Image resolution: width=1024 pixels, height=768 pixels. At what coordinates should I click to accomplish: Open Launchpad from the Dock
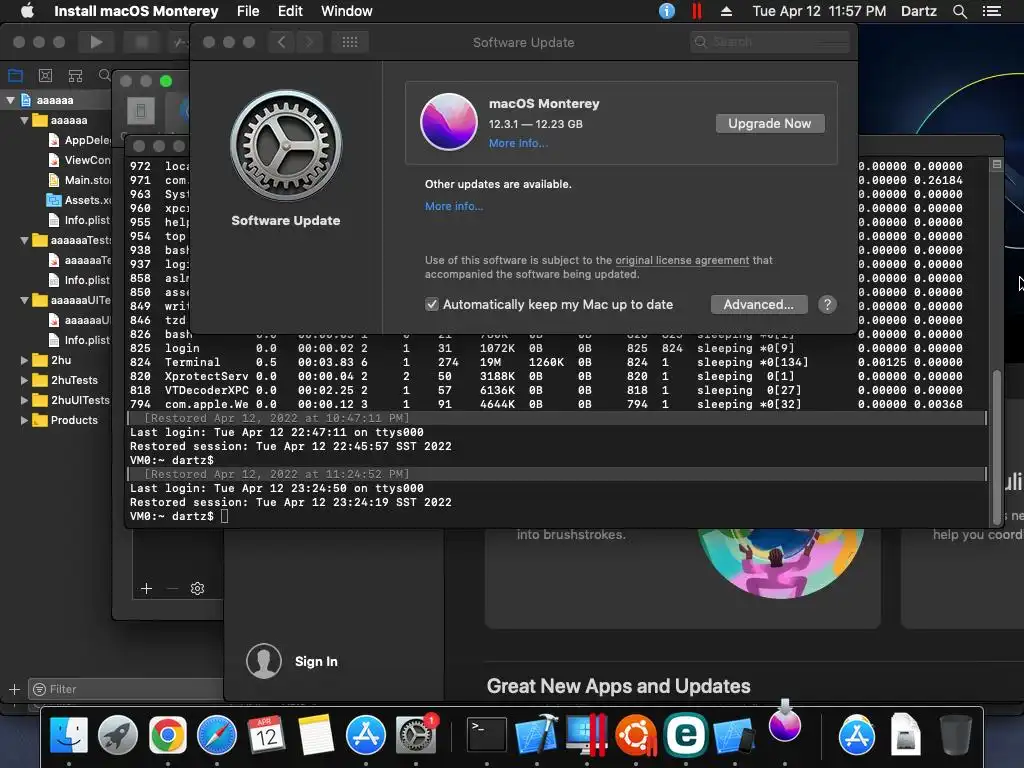click(x=118, y=735)
